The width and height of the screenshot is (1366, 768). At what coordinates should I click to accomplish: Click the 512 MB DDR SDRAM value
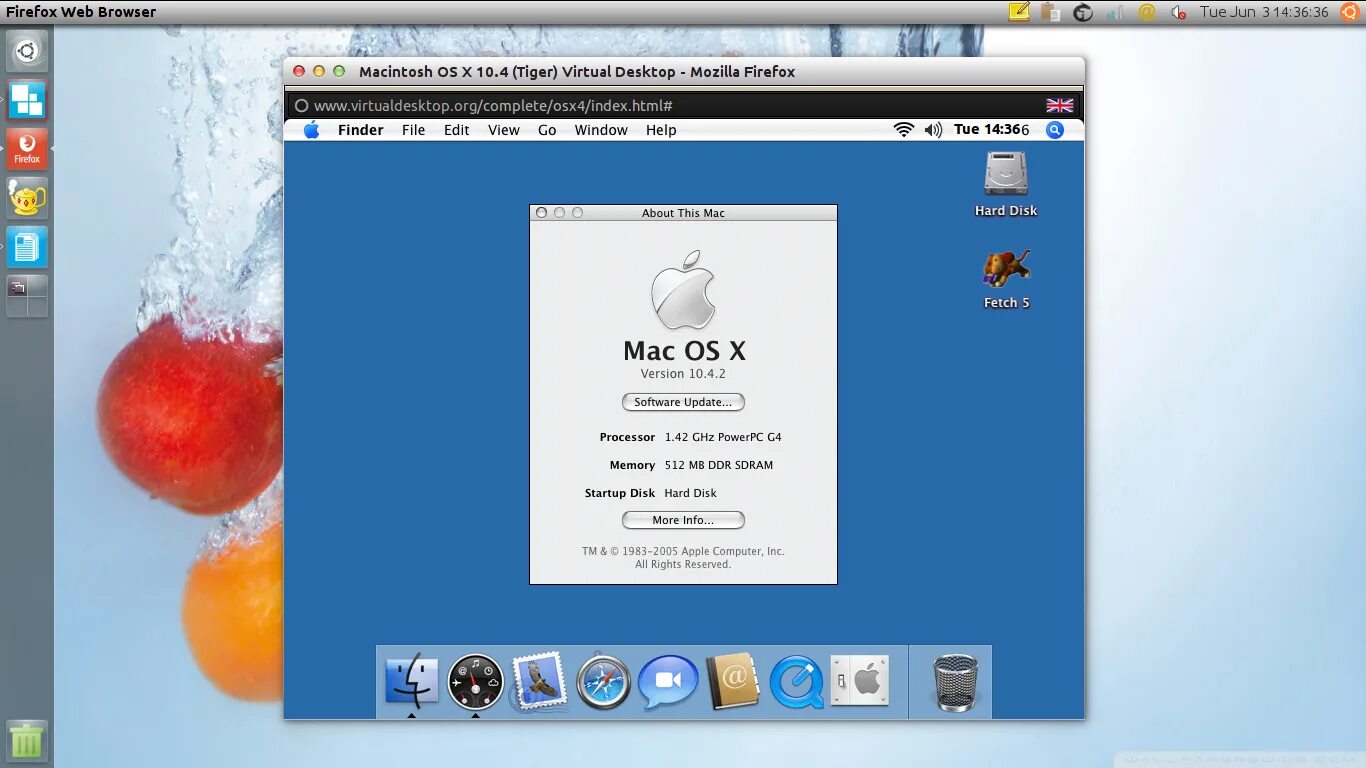[719, 465]
